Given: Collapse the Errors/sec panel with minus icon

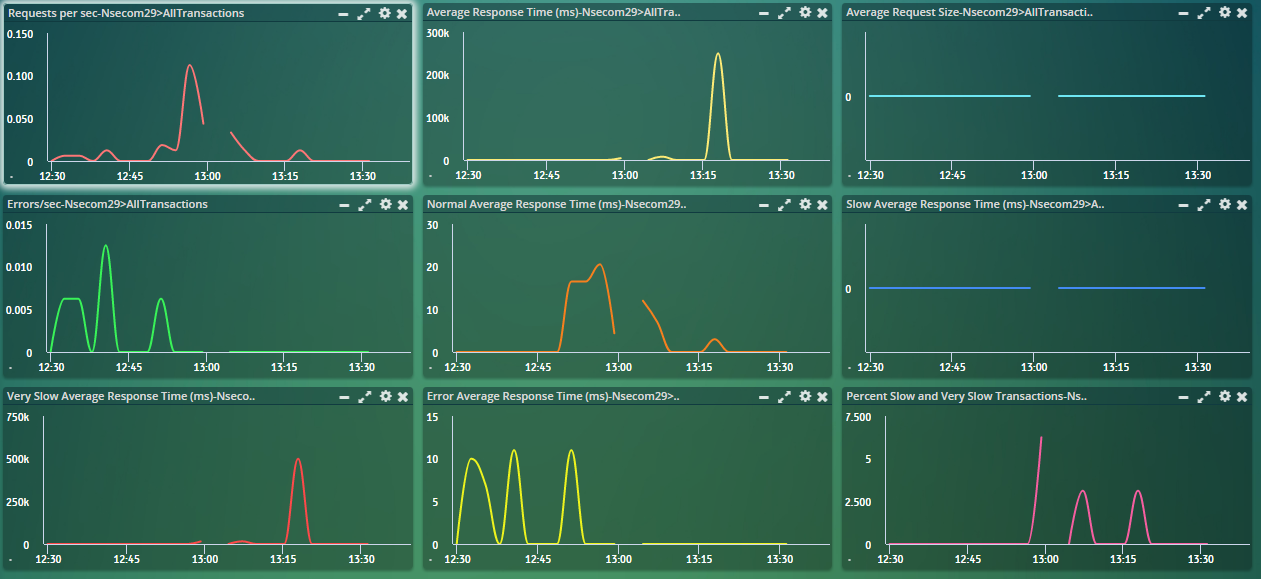Looking at the screenshot, I should coord(344,204).
